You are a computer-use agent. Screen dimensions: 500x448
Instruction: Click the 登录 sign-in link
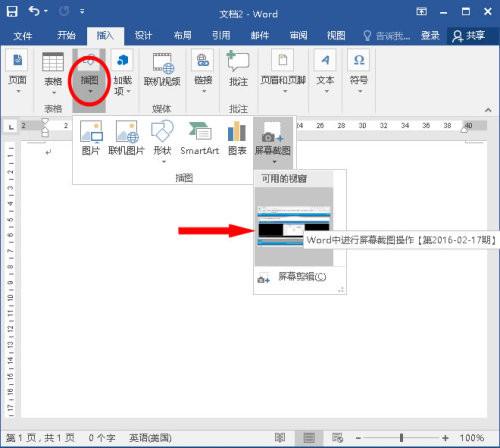tap(430, 35)
